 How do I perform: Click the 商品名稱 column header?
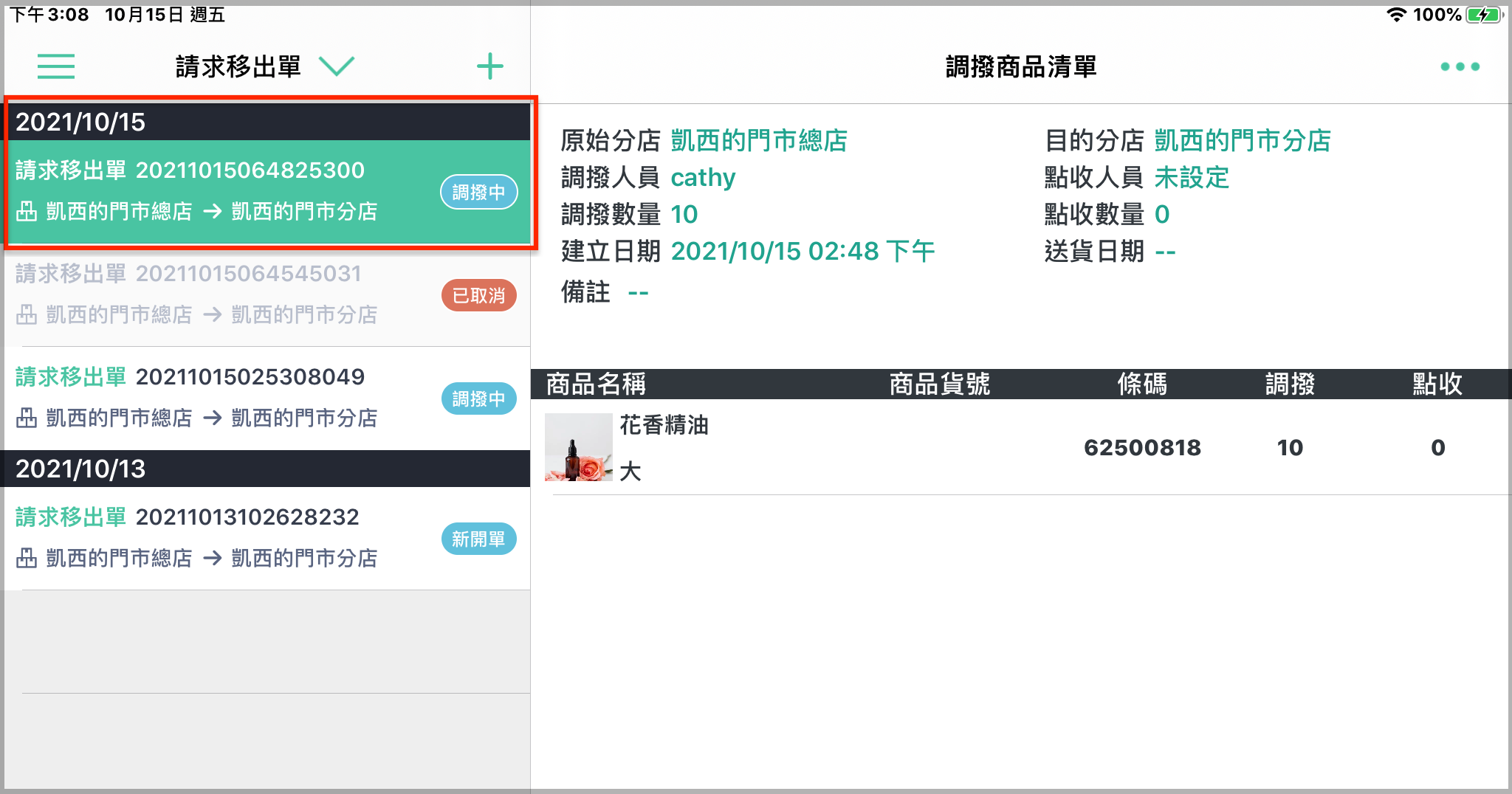tap(596, 384)
